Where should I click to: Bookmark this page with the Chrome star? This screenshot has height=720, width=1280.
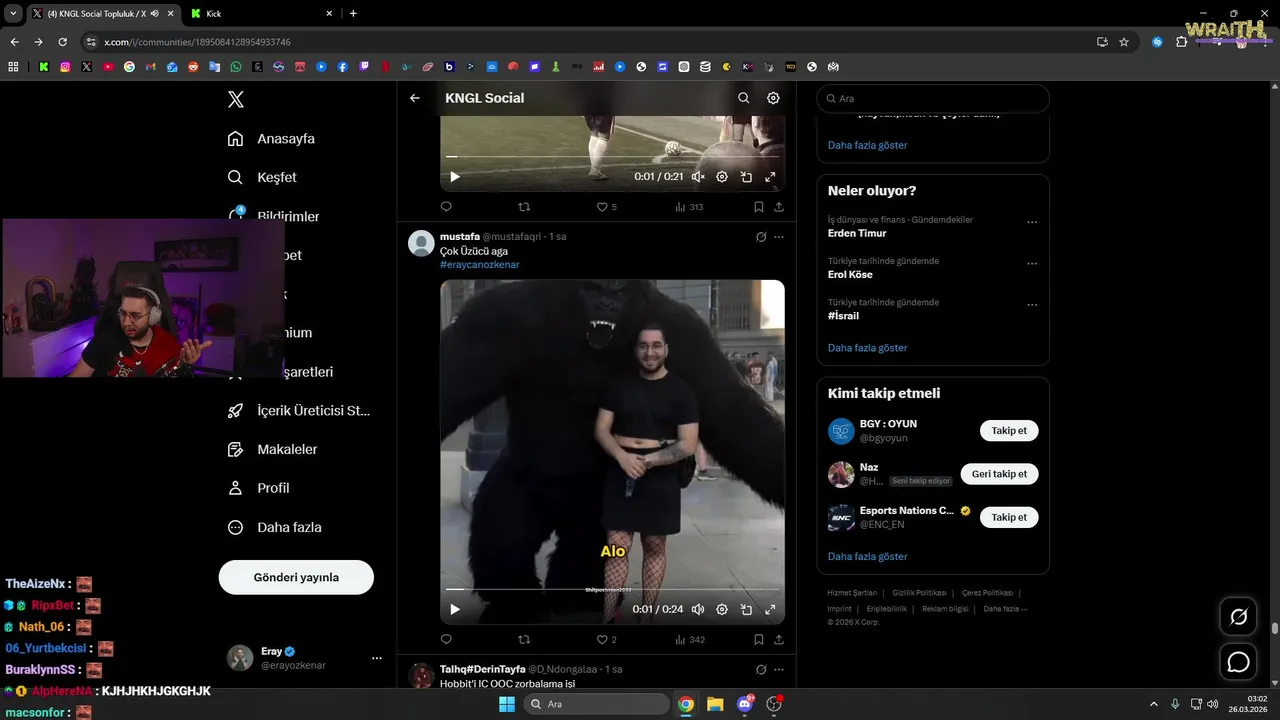tap(1124, 42)
